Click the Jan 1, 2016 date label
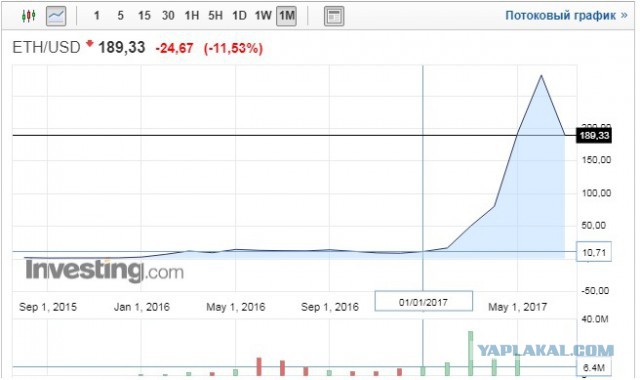640x380 pixels. coord(142,307)
